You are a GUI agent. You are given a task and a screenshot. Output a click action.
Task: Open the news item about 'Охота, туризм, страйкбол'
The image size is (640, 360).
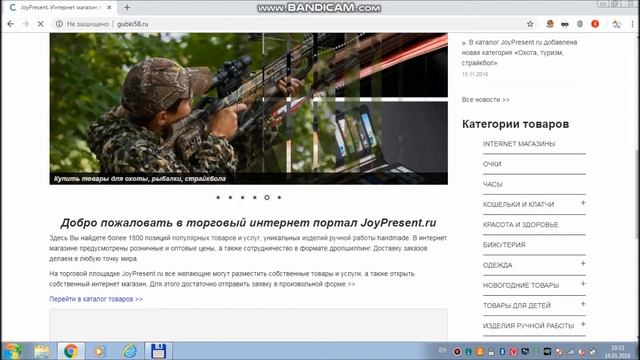(520, 53)
